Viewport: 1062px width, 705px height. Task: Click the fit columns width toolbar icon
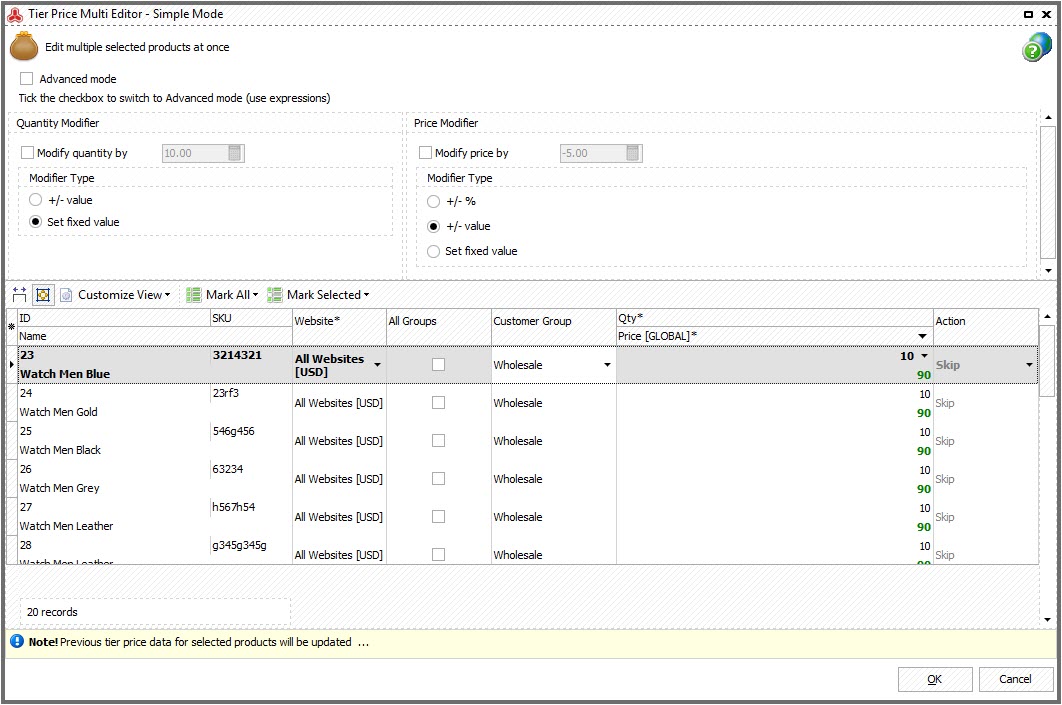coord(20,295)
